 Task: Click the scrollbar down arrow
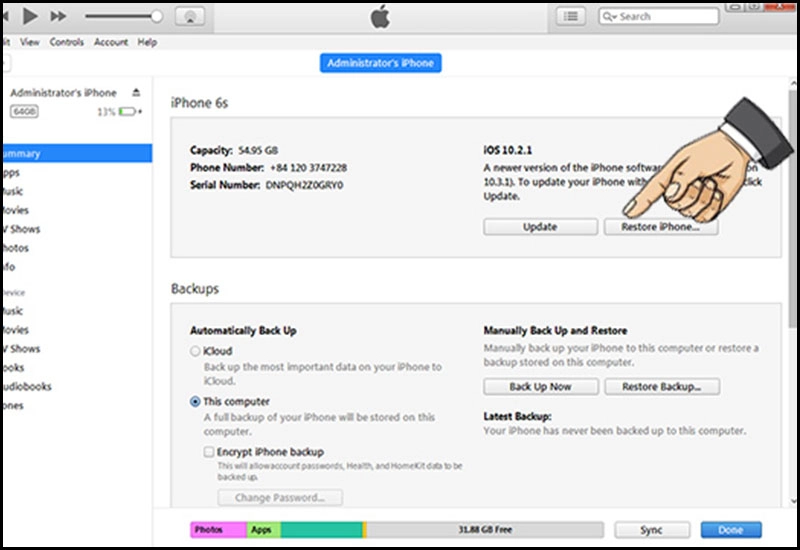pos(793,501)
